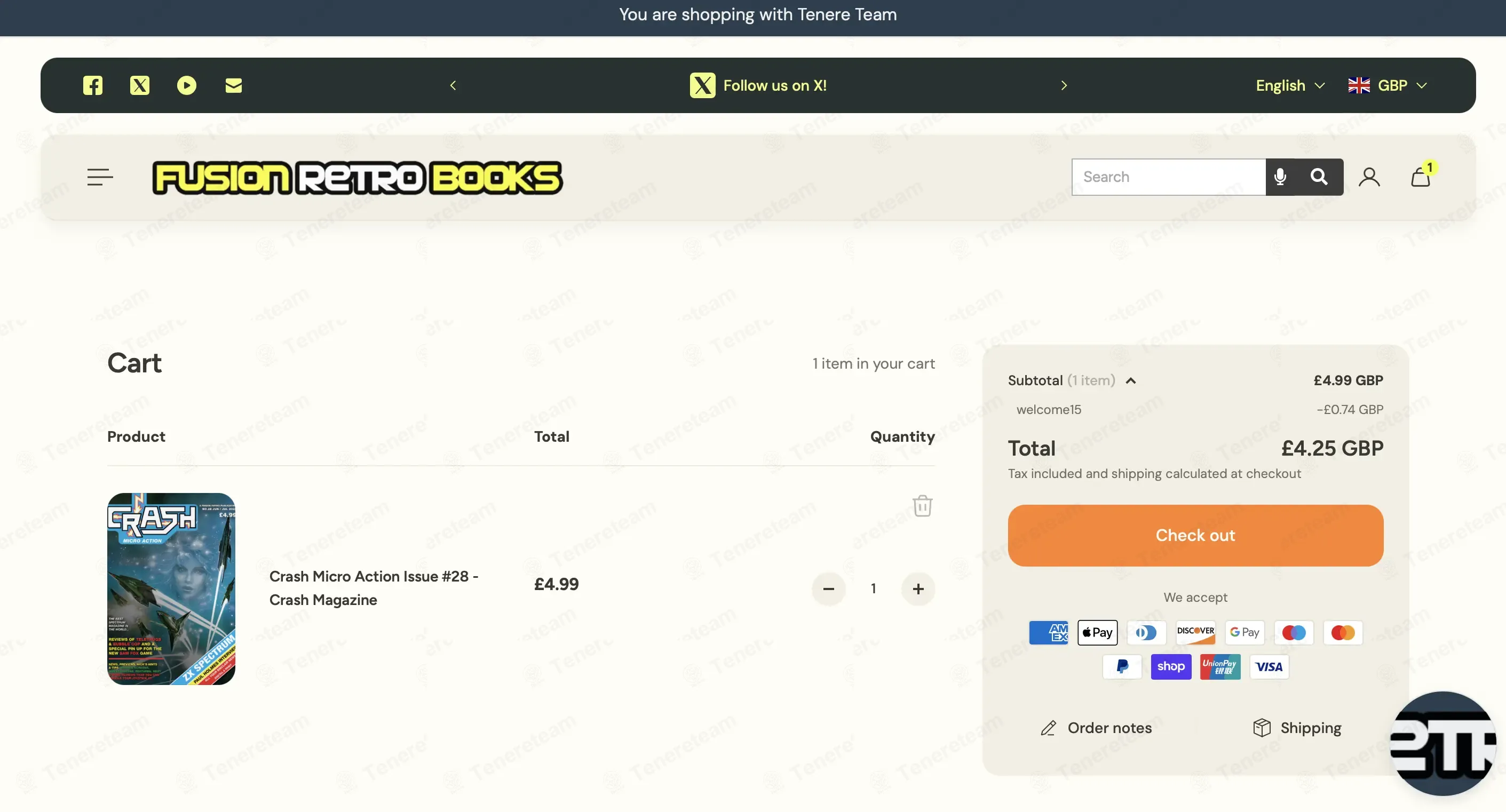The height and width of the screenshot is (812, 1506).
Task: Open the account profile icon
Action: 1369,177
